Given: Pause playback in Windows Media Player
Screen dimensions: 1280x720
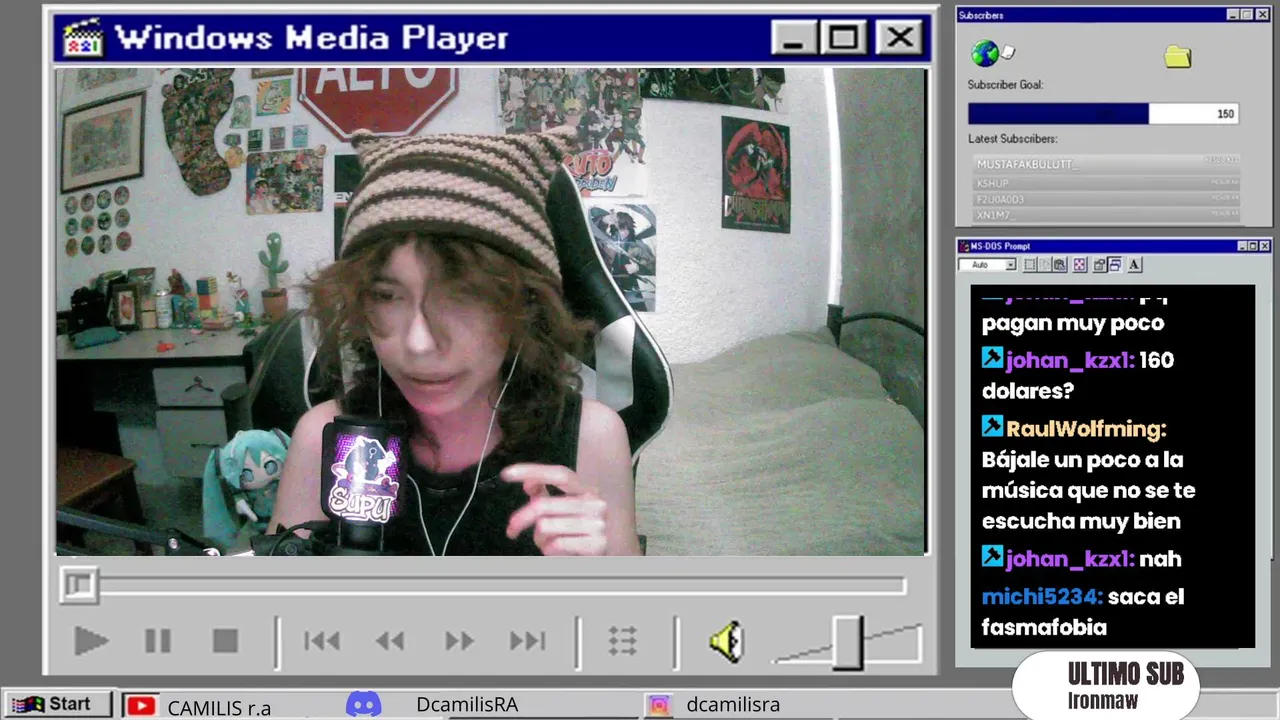Looking at the screenshot, I should [158, 641].
